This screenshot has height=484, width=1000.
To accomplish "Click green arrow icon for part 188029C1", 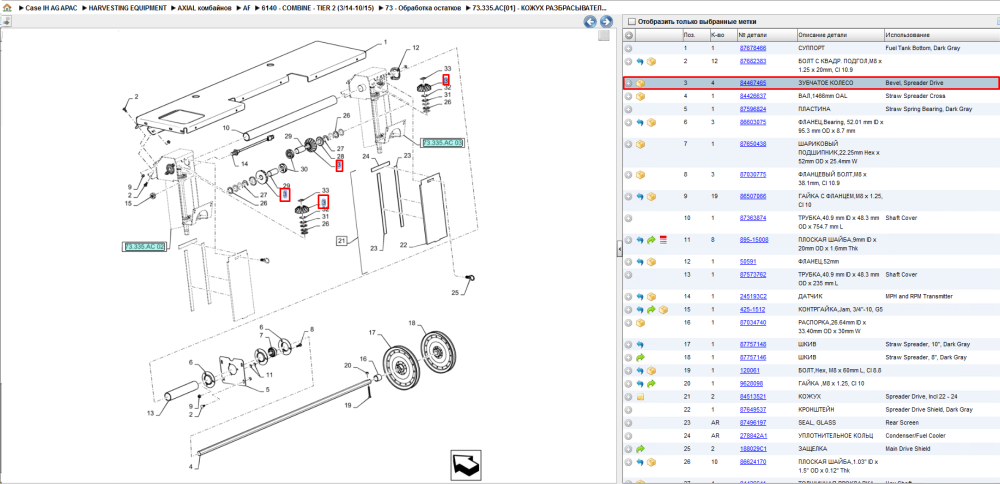I will coord(640,449).
